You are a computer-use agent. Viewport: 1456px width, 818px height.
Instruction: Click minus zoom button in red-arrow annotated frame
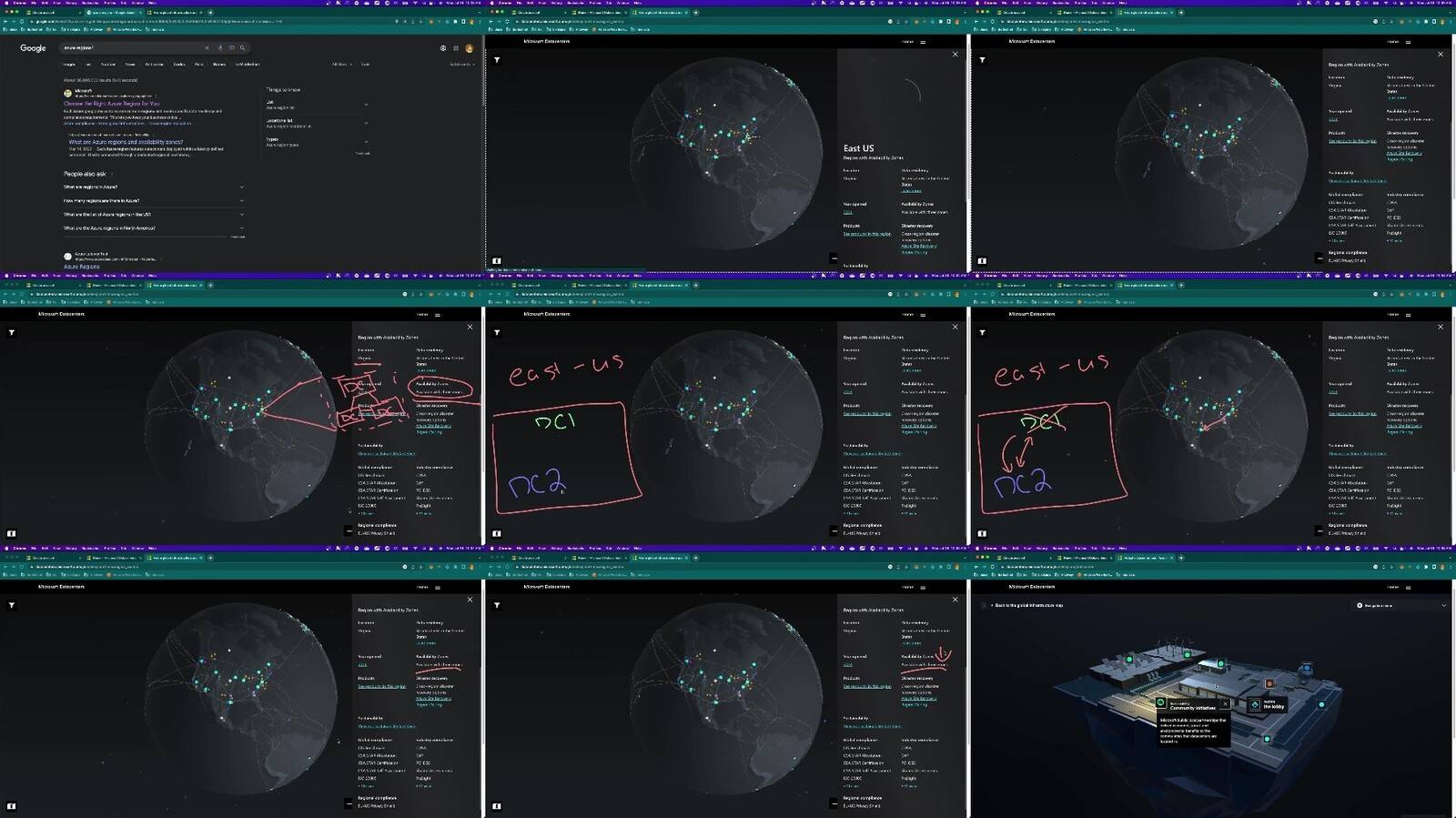coord(834,803)
